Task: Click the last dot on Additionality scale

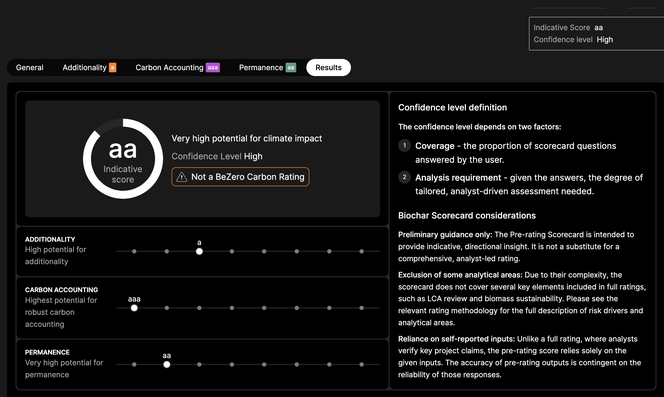Action: pos(362,251)
